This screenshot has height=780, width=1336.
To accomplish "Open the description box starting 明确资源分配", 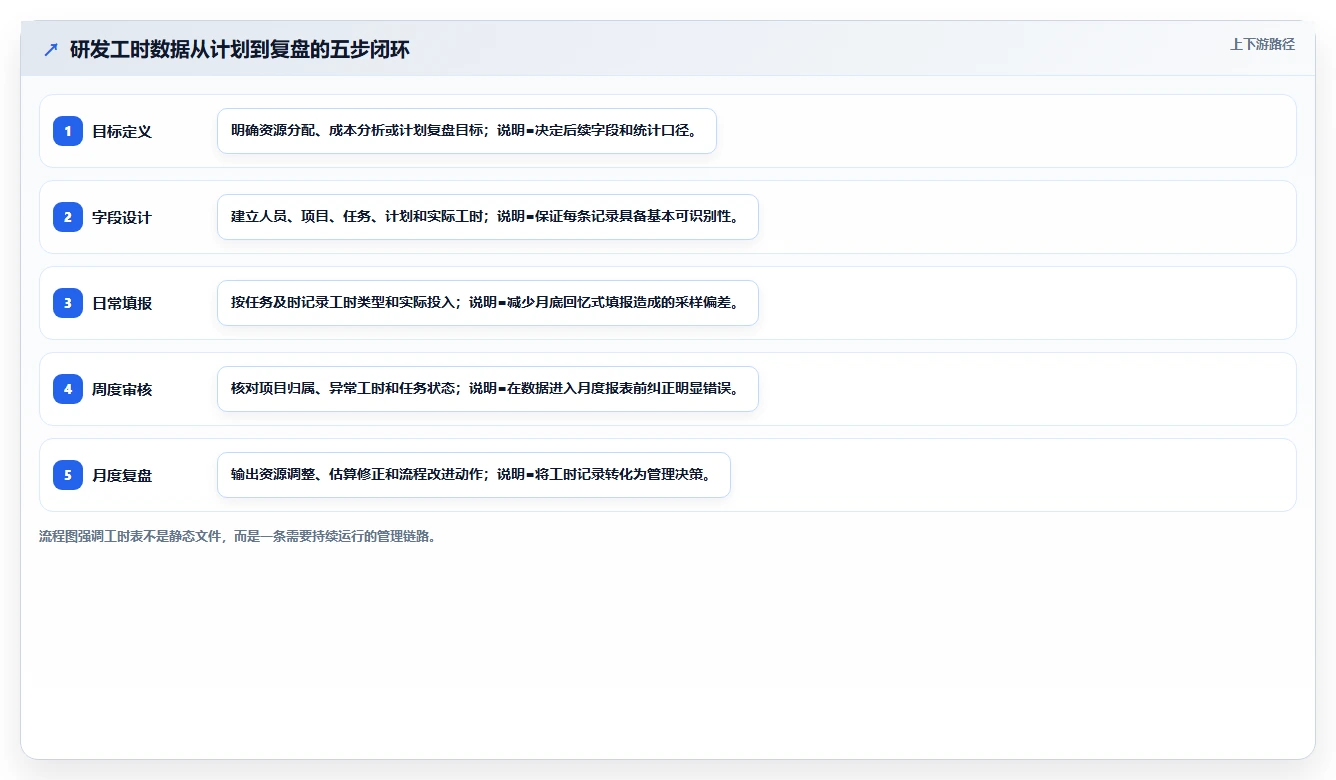I will pos(467,131).
